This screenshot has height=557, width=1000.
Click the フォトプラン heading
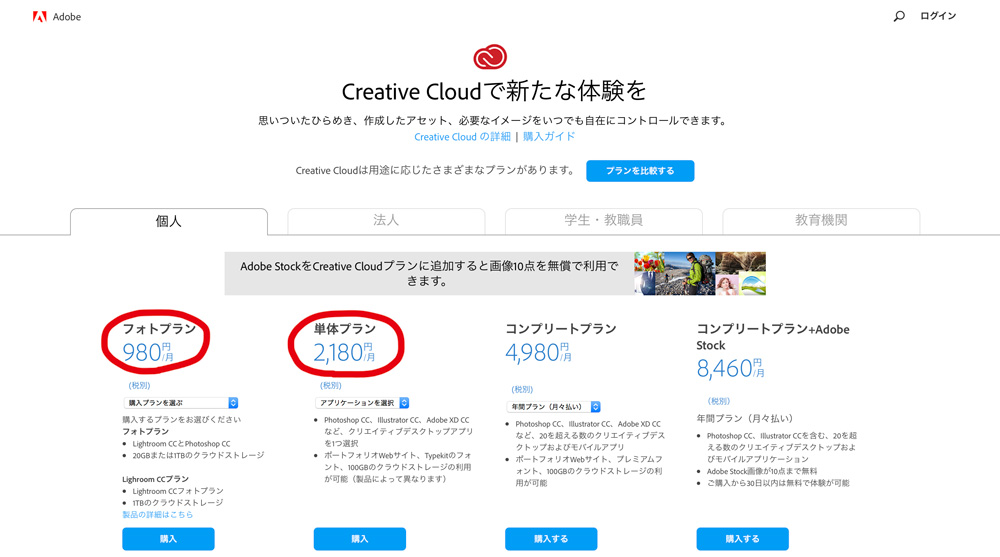(x=159, y=329)
